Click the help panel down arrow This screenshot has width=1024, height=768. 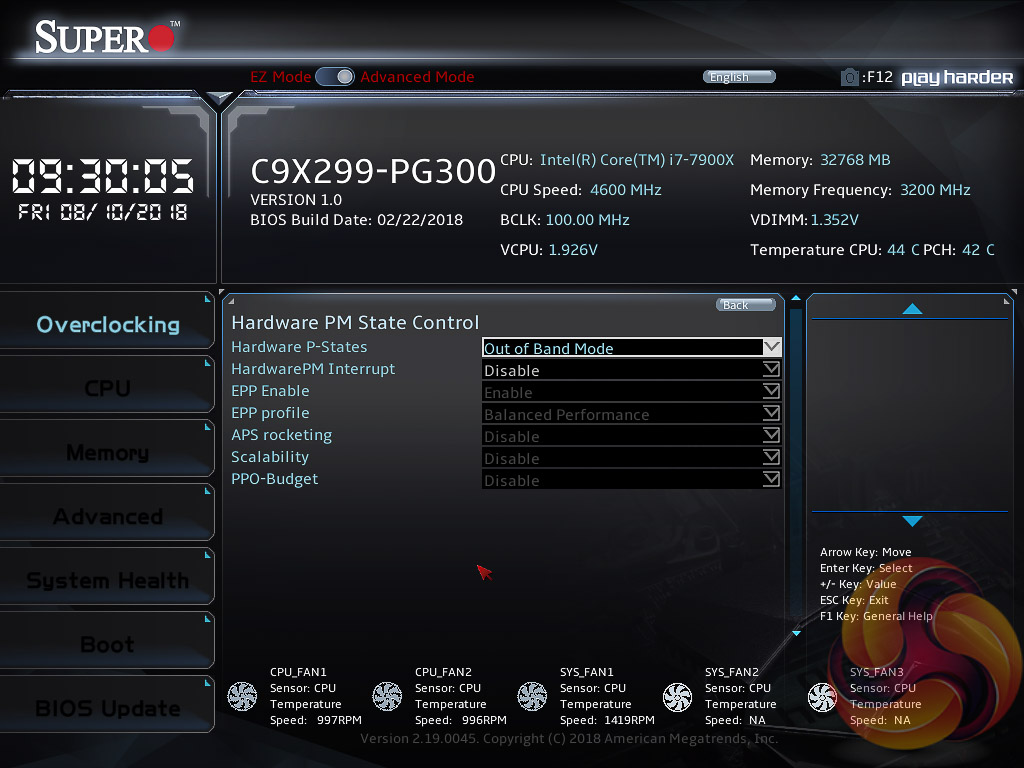912,520
